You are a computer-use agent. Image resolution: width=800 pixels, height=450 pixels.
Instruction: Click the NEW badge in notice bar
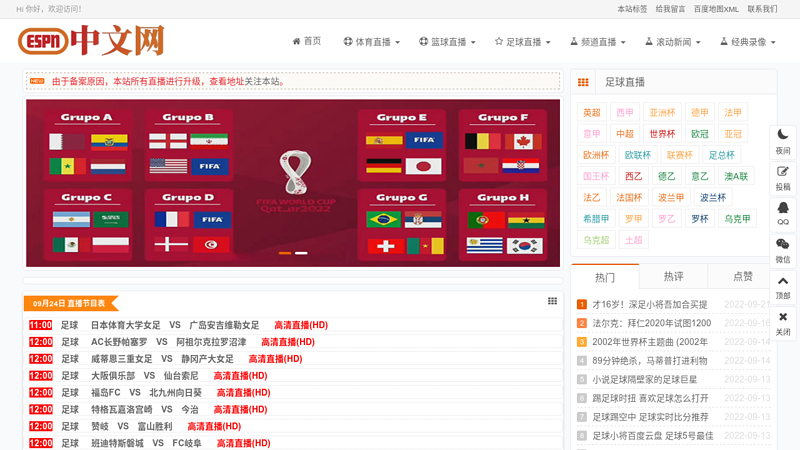[x=37, y=81]
